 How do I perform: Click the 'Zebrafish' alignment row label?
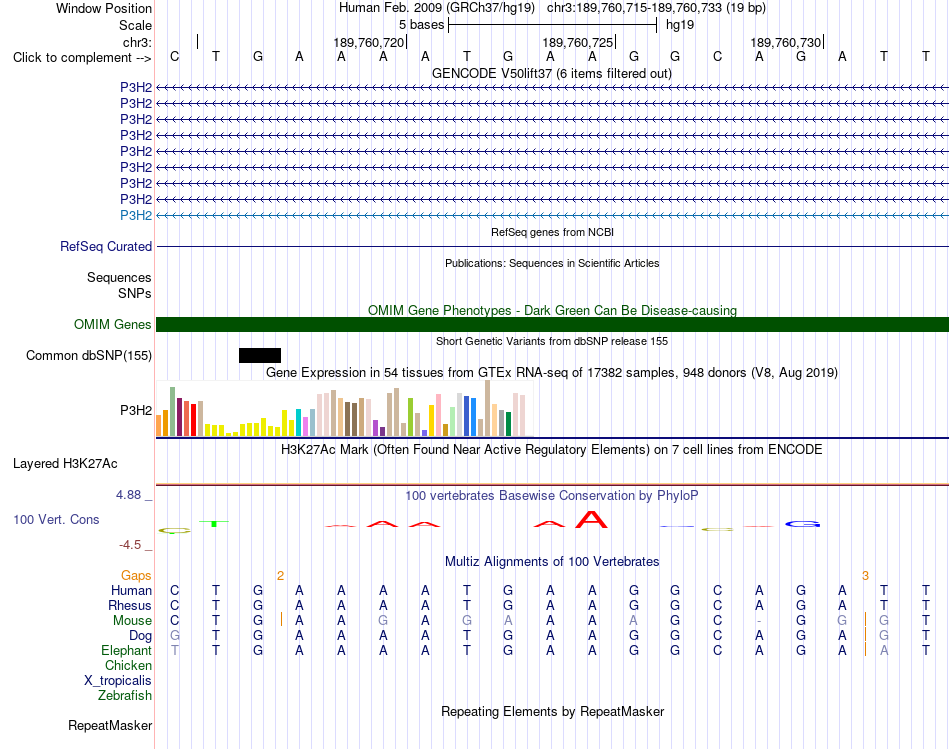click(125, 696)
